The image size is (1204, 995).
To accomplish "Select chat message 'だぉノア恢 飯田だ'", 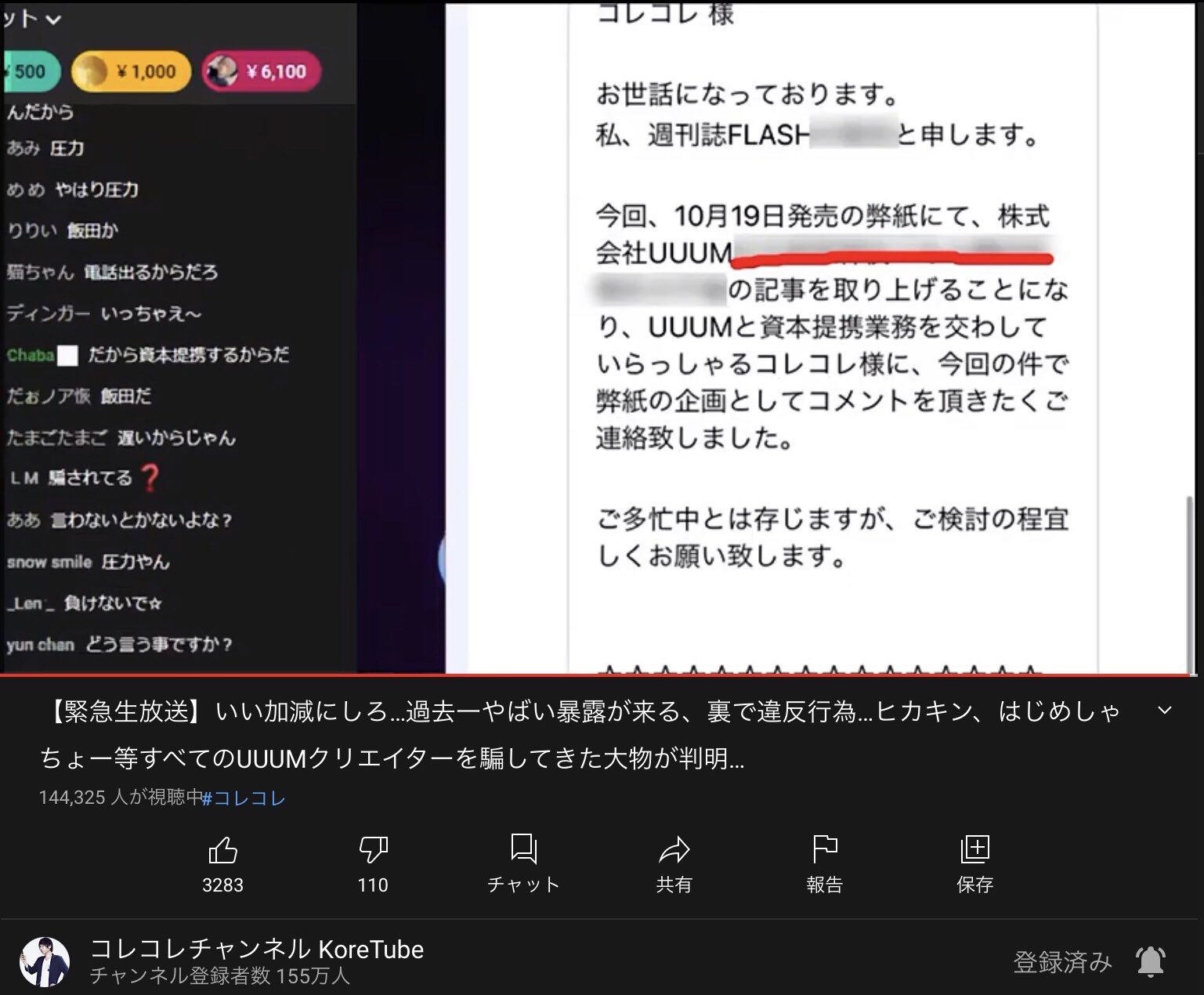I will [79, 396].
